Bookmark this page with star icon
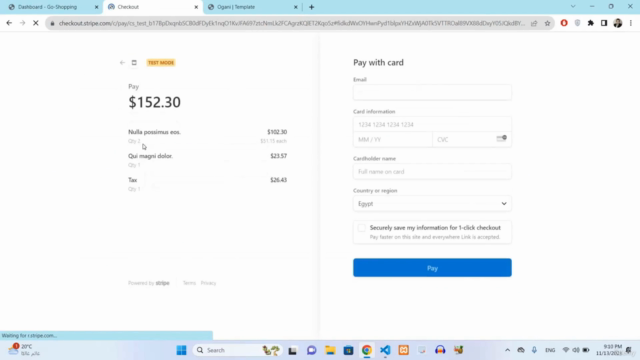 tap(547, 23)
